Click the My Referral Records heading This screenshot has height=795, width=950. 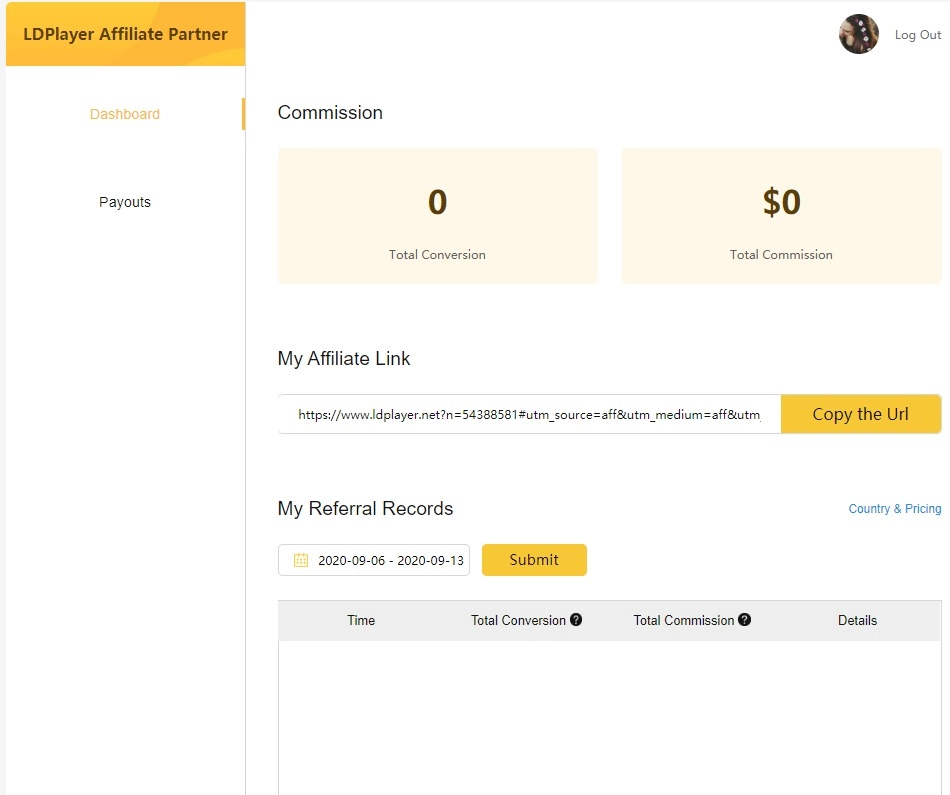click(366, 509)
